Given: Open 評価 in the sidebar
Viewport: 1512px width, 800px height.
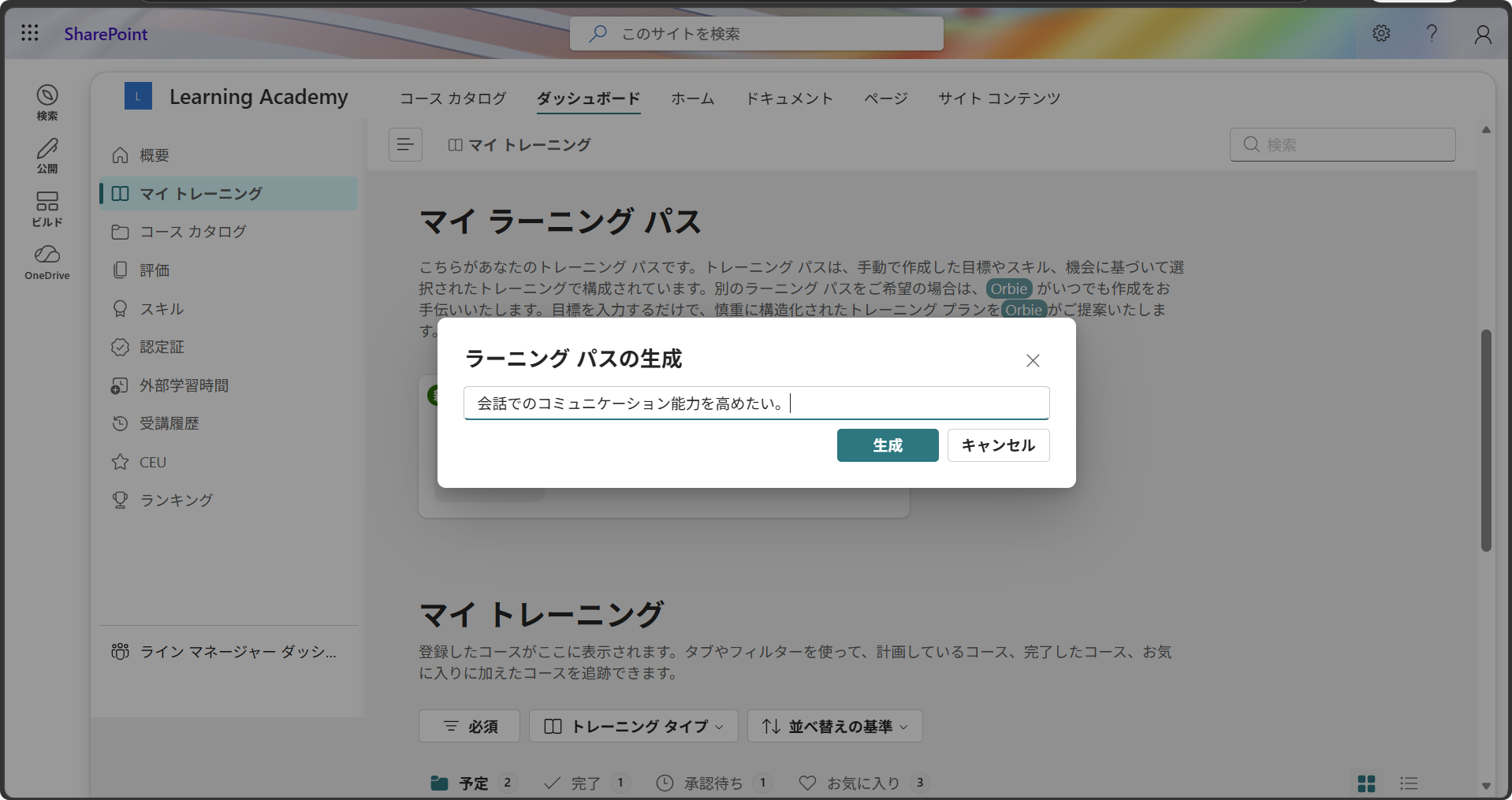Looking at the screenshot, I should coord(229,270).
